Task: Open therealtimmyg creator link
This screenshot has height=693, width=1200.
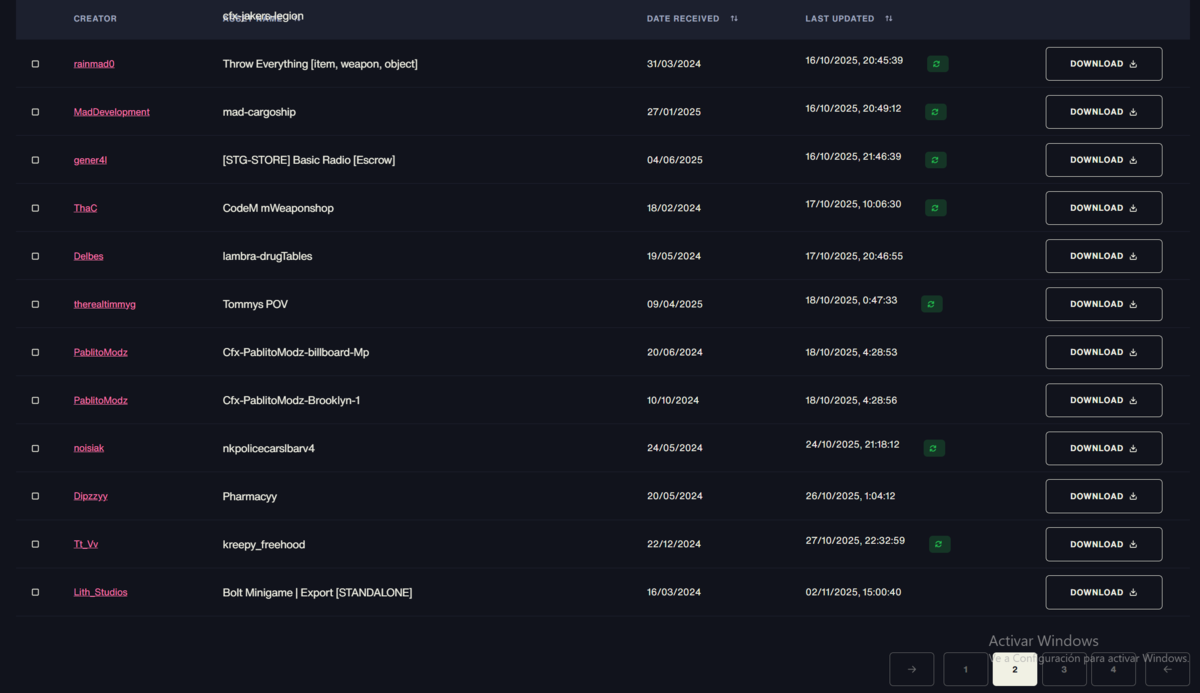Action: [105, 304]
